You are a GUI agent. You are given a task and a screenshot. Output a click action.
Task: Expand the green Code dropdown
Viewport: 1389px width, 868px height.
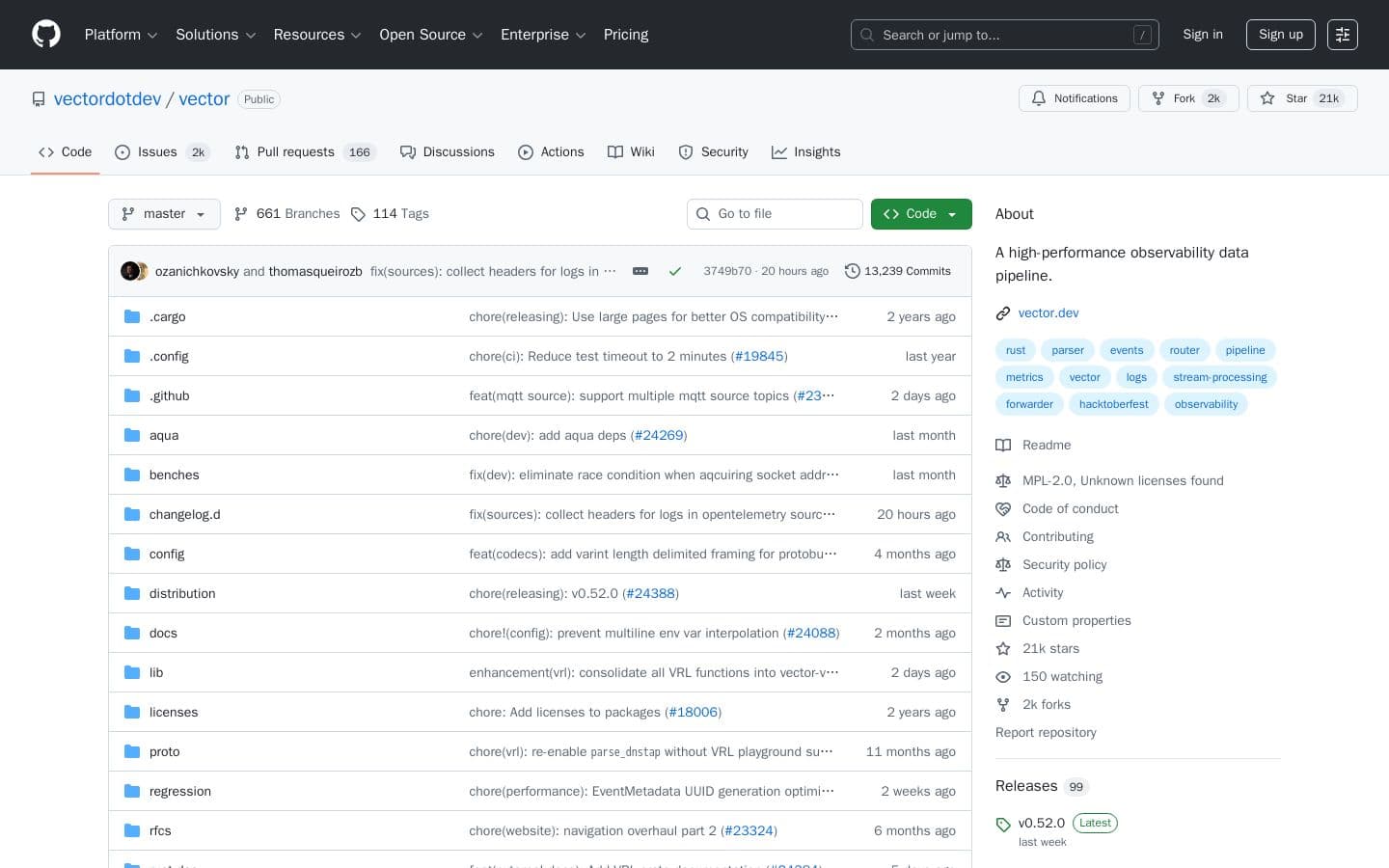[x=920, y=214]
